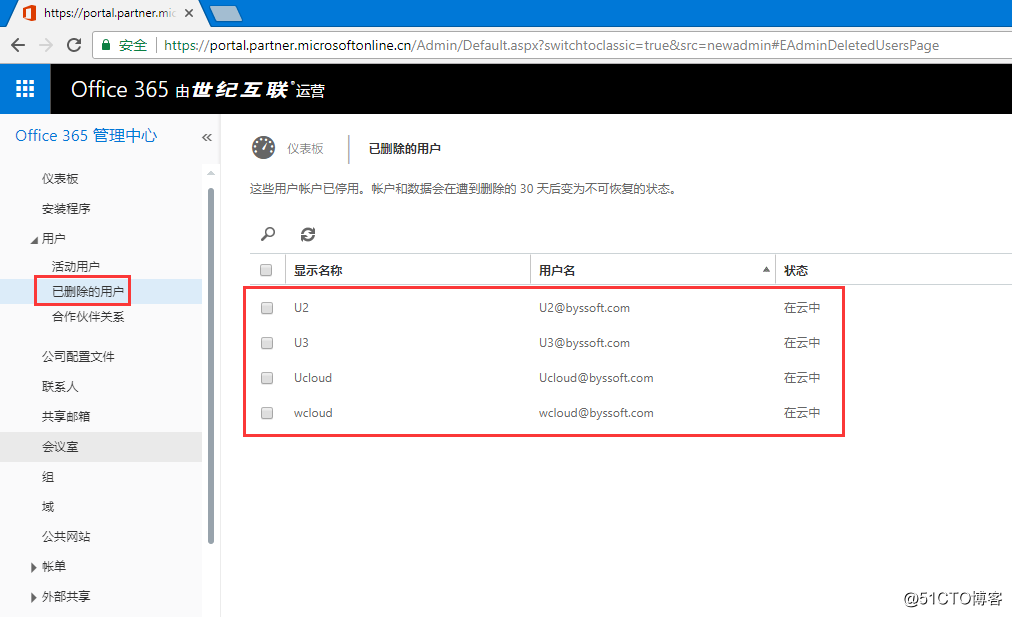The height and width of the screenshot is (617, 1012).
Task: Click display name U2 in the table
Action: click(x=301, y=308)
